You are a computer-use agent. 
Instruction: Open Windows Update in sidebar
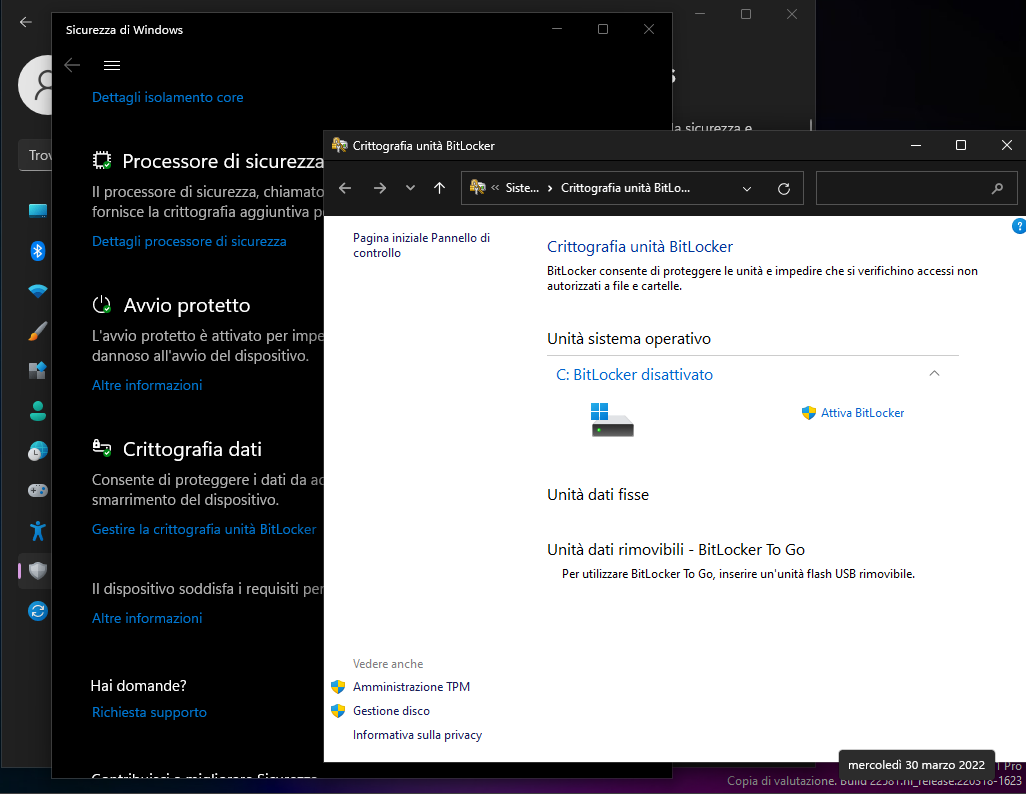[x=37, y=611]
